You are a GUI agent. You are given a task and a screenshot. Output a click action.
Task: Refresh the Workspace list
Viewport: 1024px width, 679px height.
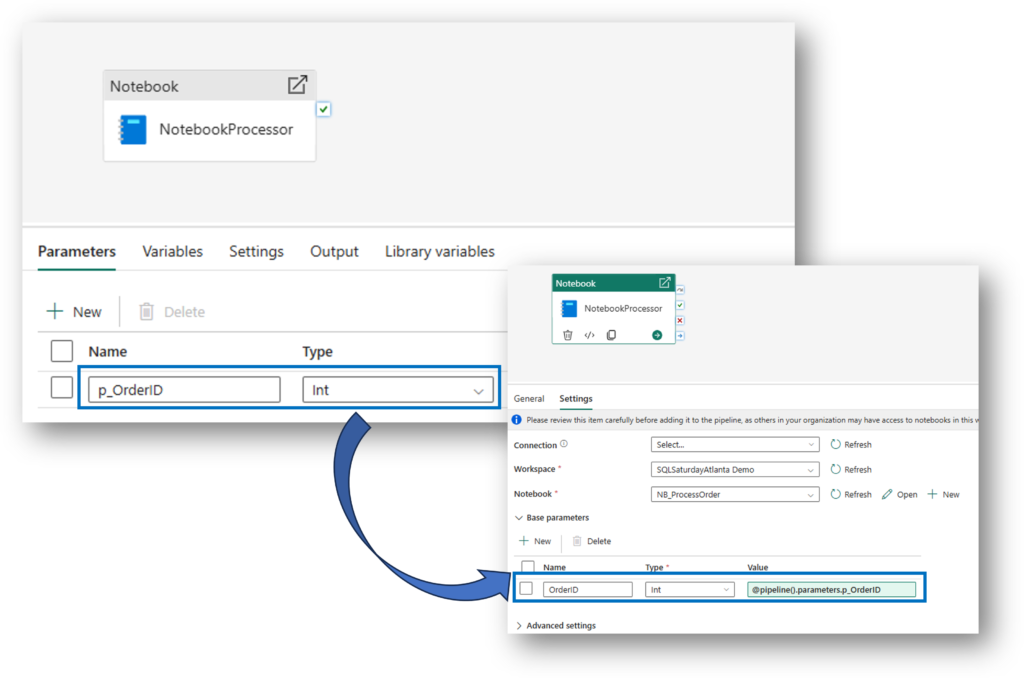[x=850, y=469]
